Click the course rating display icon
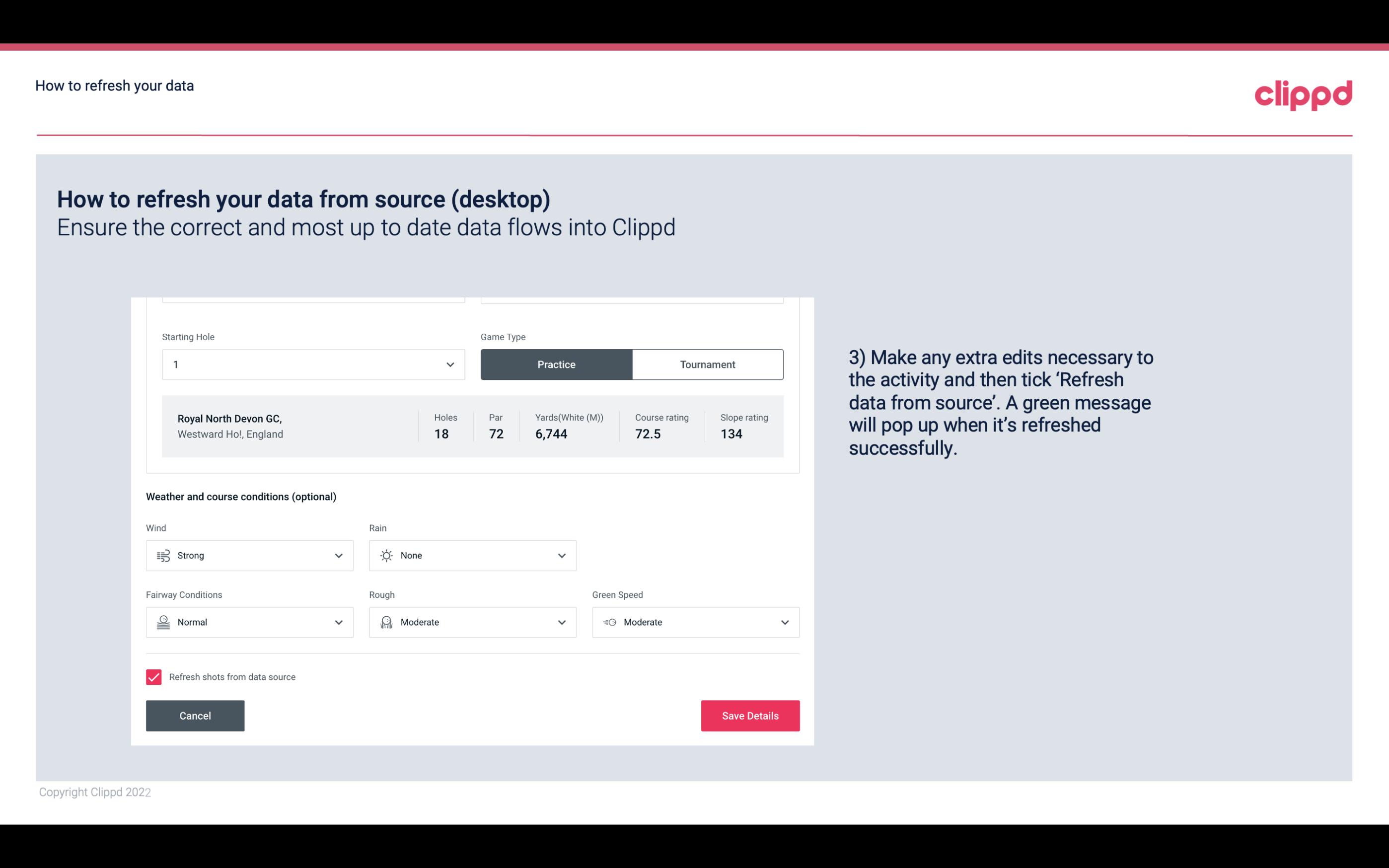 [x=649, y=434]
